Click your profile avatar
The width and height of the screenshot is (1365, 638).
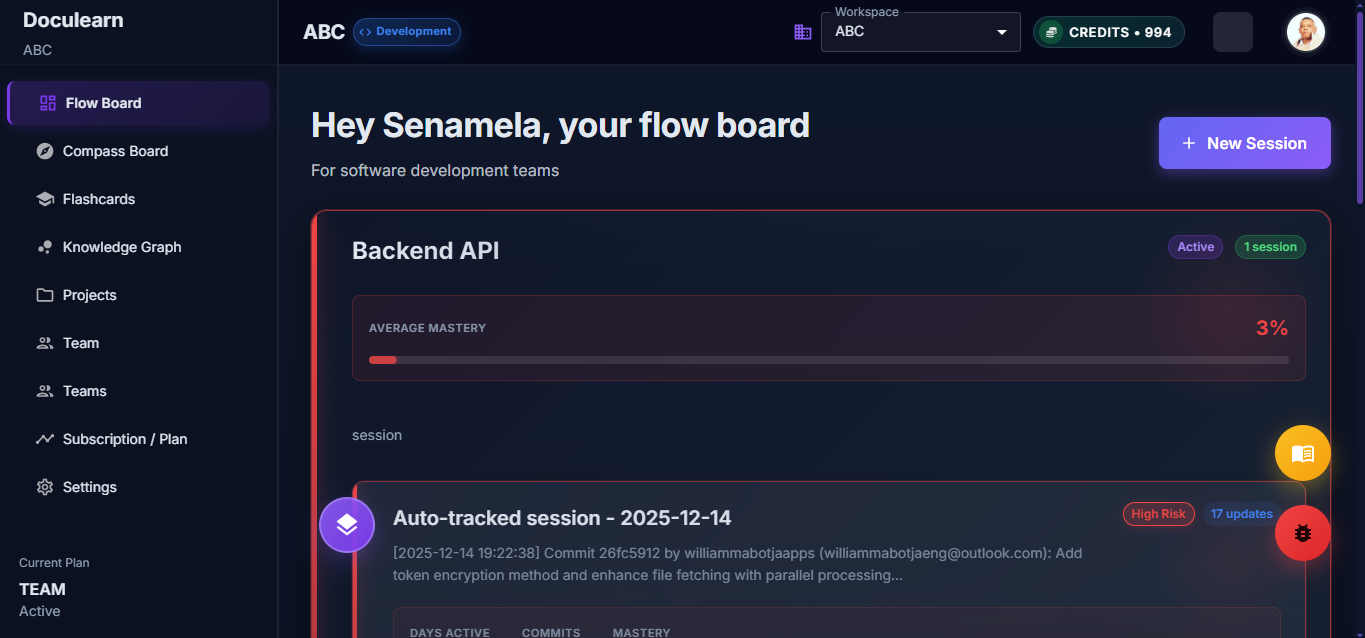[x=1306, y=31]
